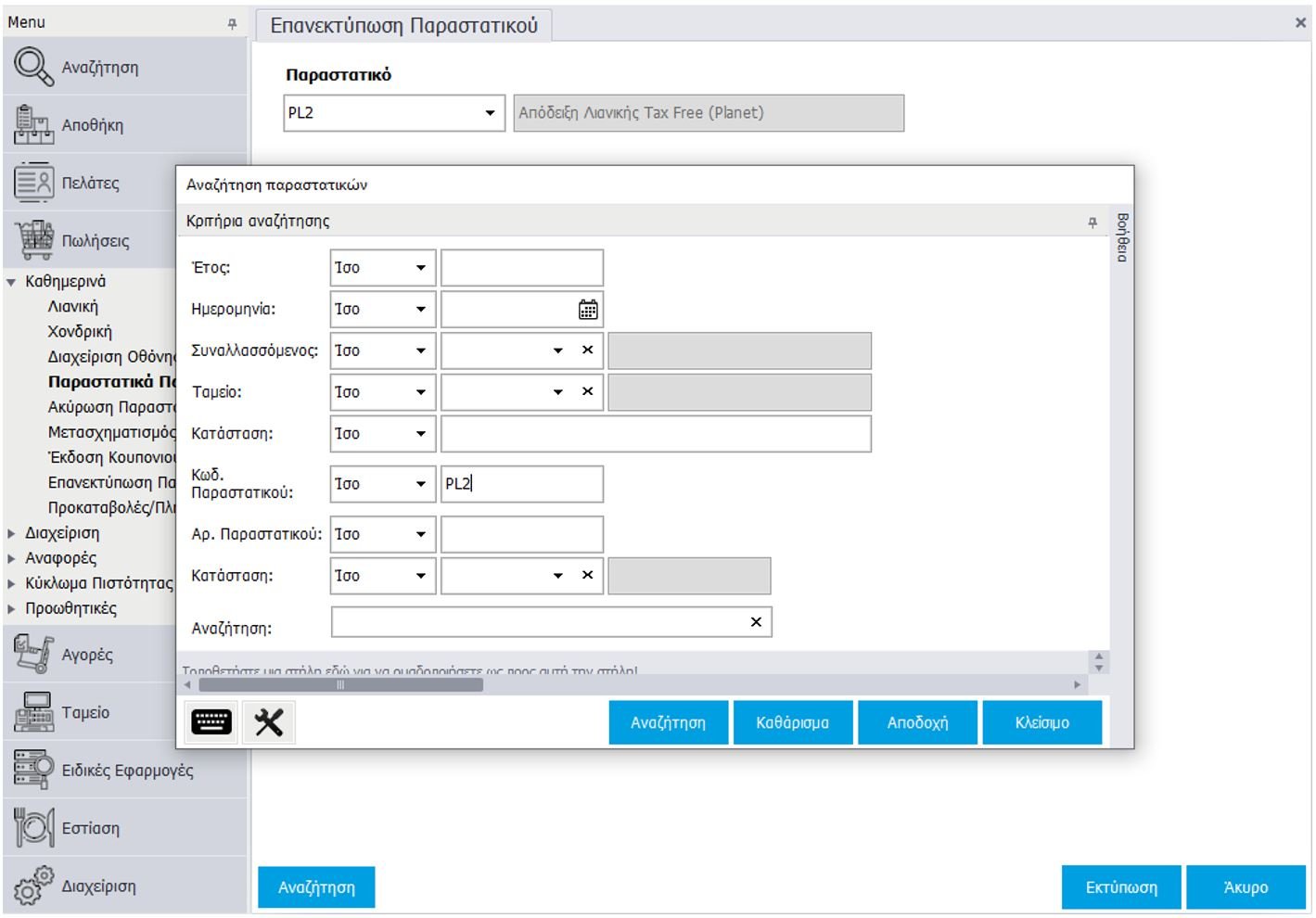Clear the Ταμείο field with X

[x=587, y=392]
